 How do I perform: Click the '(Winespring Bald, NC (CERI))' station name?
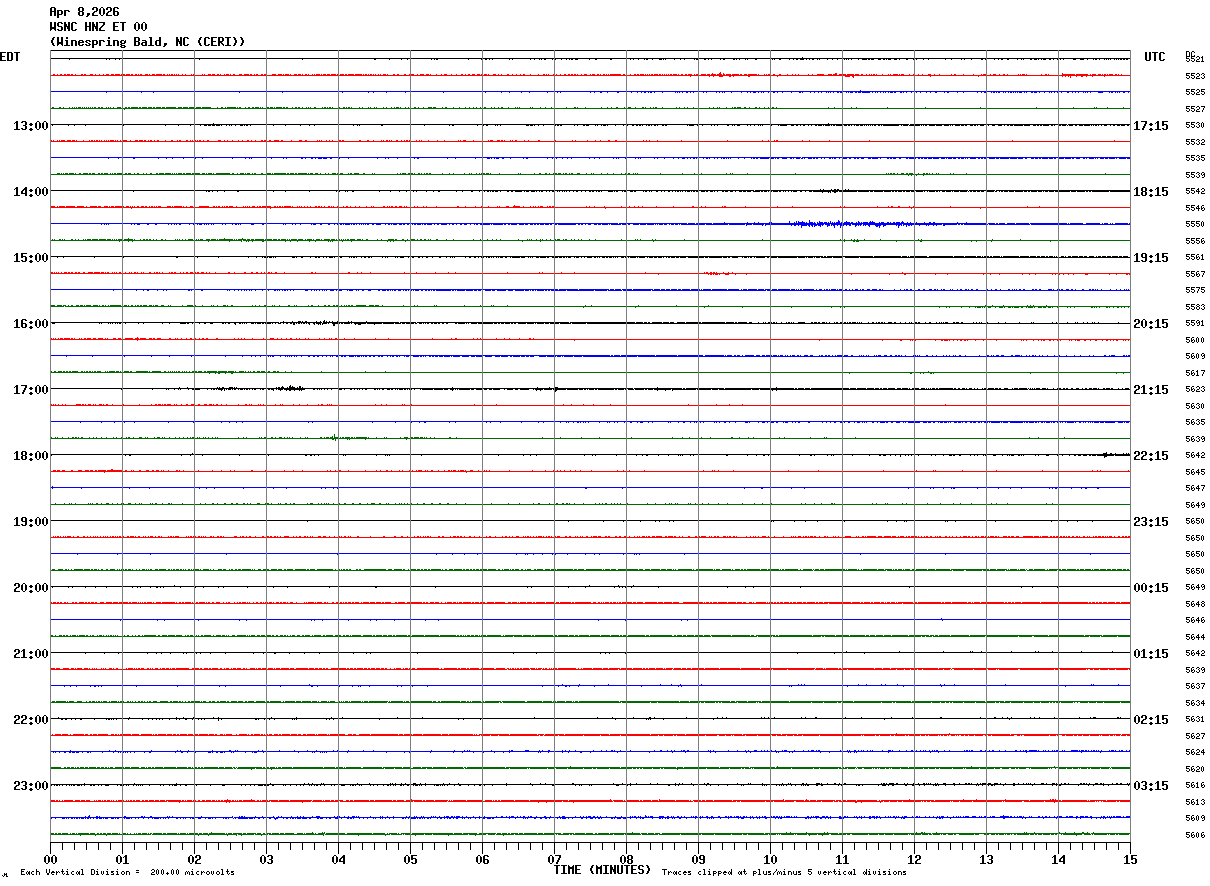tap(147, 42)
